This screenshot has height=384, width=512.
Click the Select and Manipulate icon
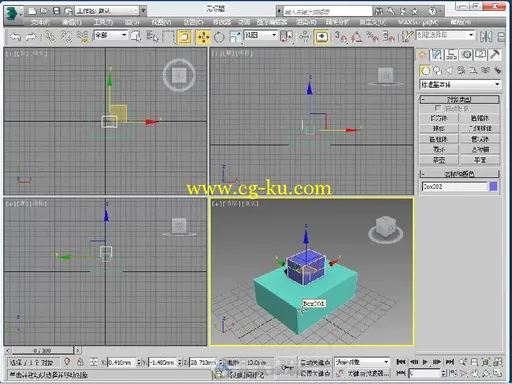304,37
